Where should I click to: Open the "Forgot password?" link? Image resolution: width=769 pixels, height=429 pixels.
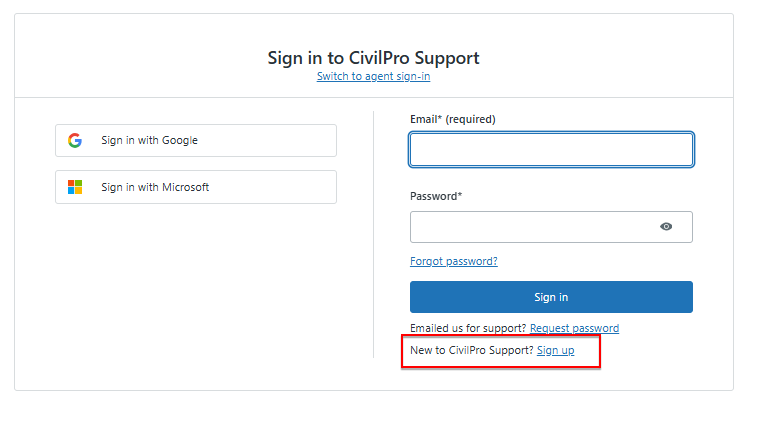pyautogui.click(x=453, y=262)
